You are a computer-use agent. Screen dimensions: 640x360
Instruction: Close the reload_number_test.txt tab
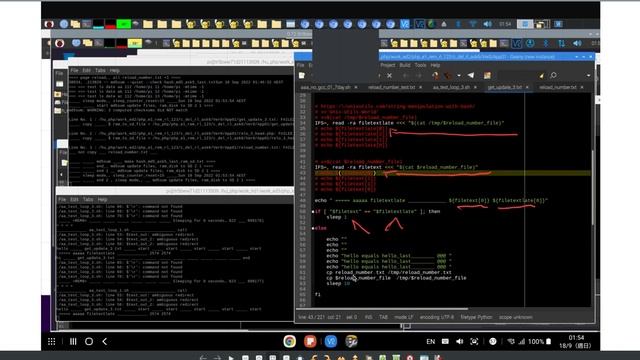point(420,87)
